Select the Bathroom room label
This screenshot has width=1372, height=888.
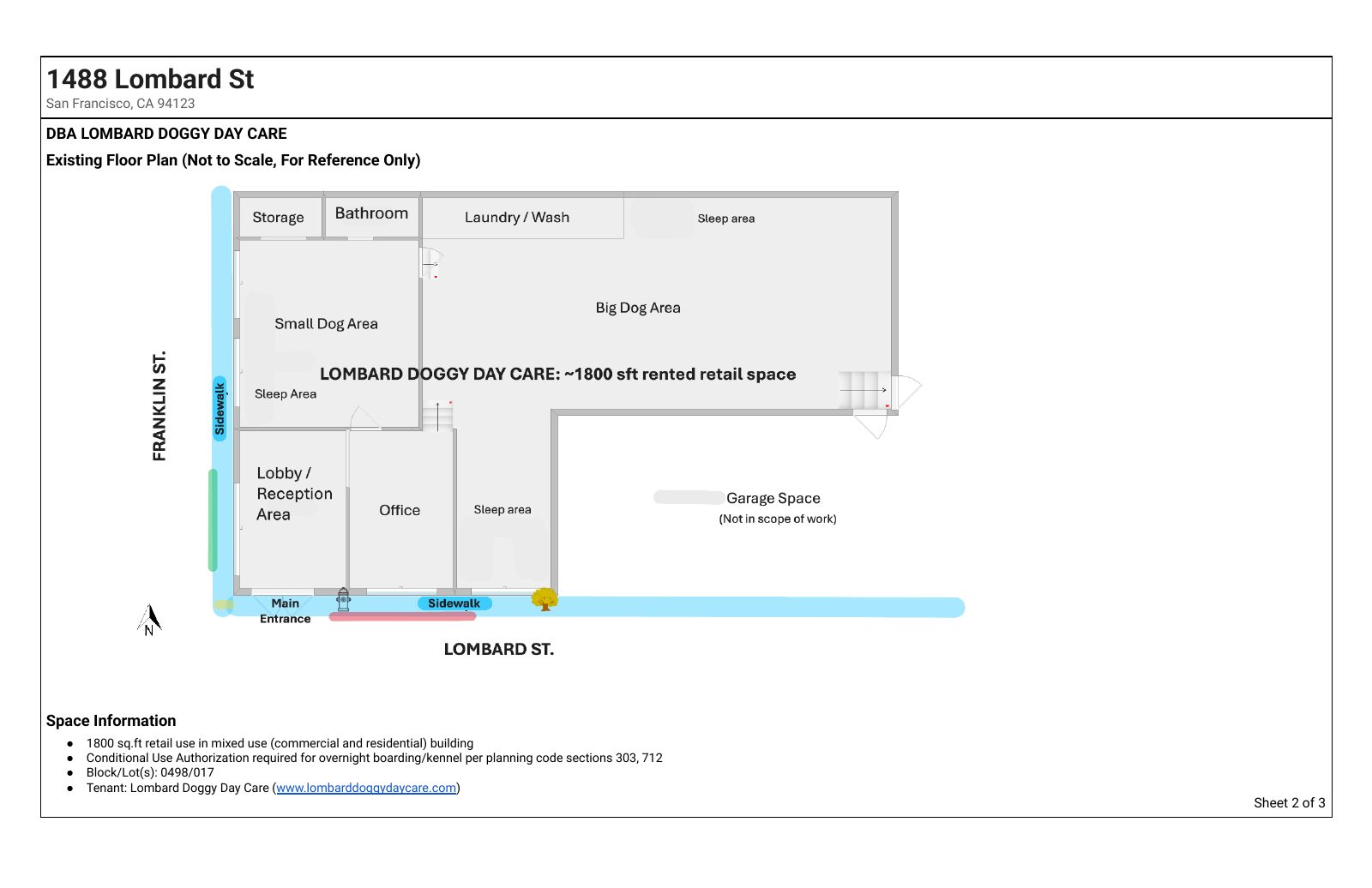(x=371, y=213)
